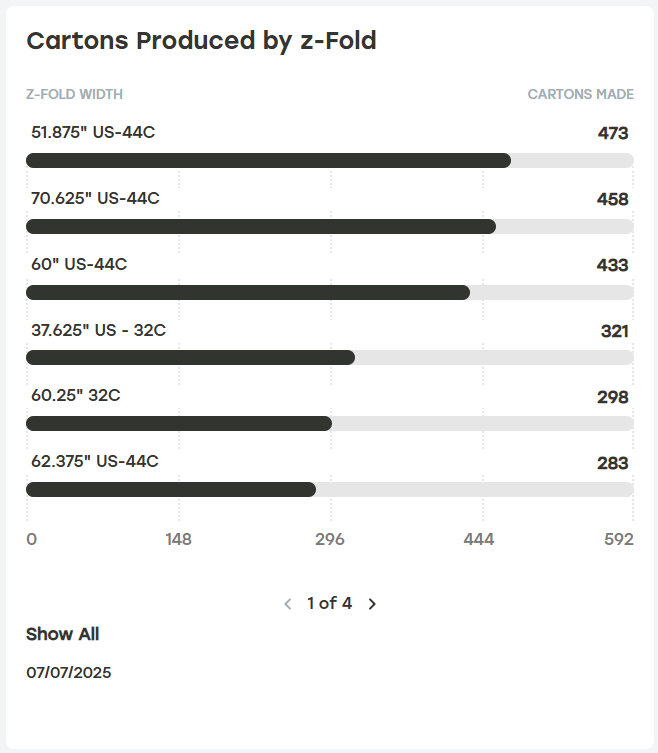
Task: Click the Show All link
Action: [62, 634]
